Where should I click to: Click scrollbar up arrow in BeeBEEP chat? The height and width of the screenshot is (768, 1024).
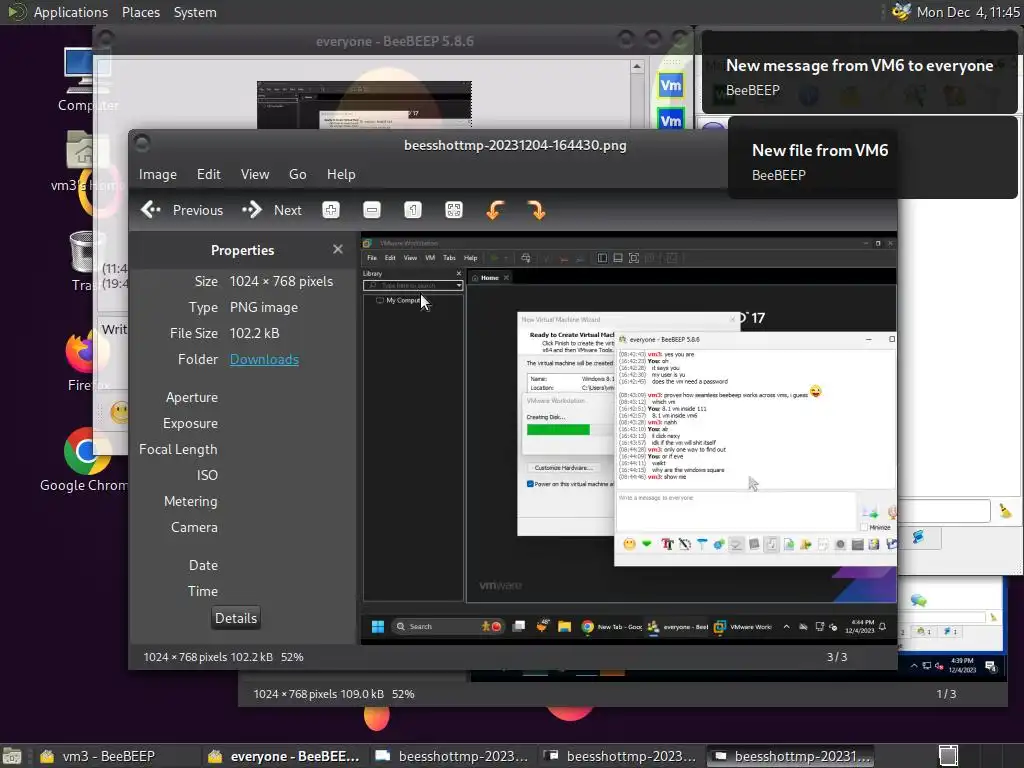(637, 67)
